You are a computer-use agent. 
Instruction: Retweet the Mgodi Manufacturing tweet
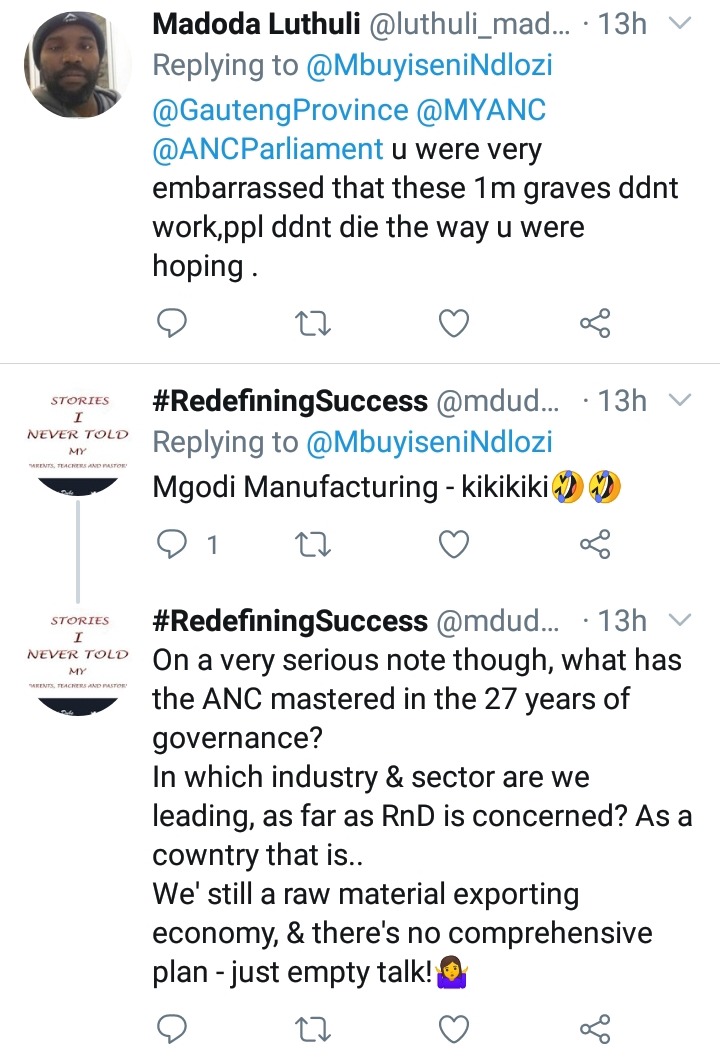313,544
